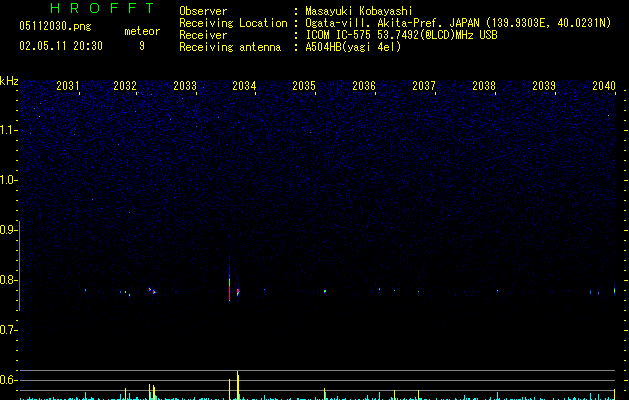This screenshot has height=400, width=629.
Task: Click the 'Receiver' field label
Action: (x=203, y=35)
